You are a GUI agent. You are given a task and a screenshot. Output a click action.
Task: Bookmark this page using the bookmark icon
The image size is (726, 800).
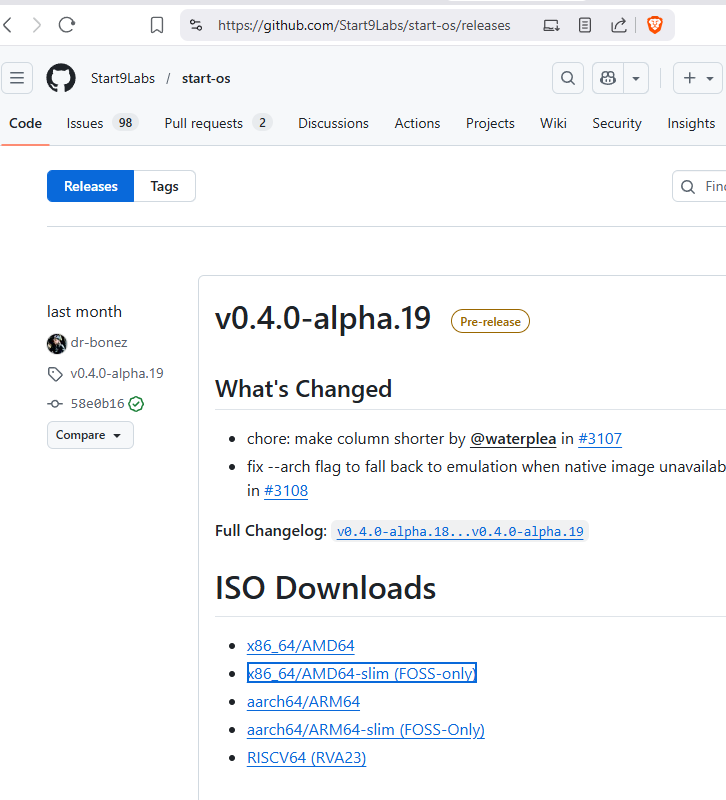pyautogui.click(x=157, y=25)
